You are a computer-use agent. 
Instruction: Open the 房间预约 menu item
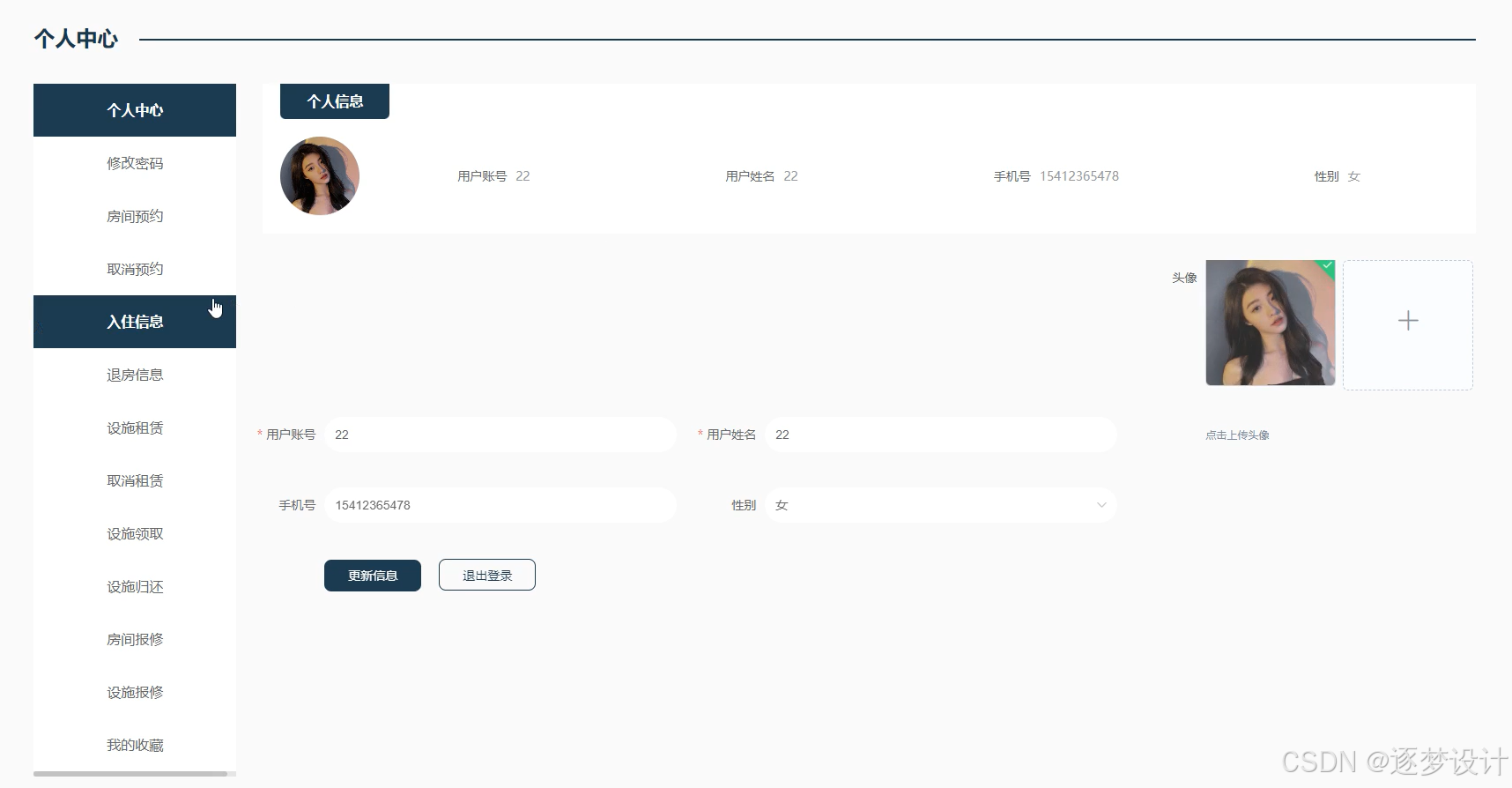[135, 216]
